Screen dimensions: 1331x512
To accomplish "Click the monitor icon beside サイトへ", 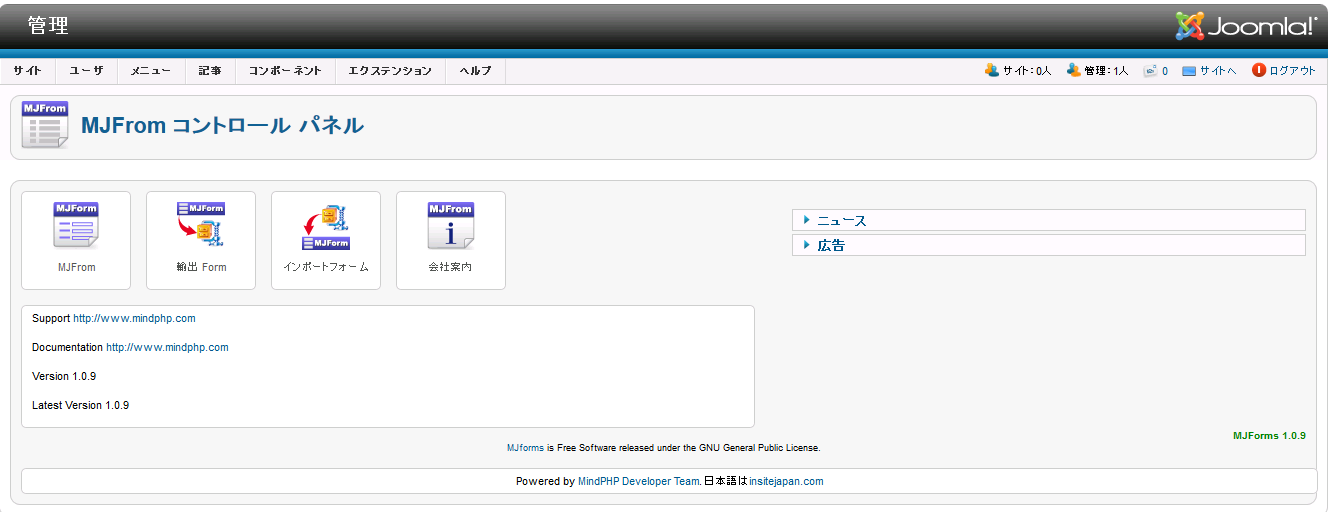I will [1189, 71].
